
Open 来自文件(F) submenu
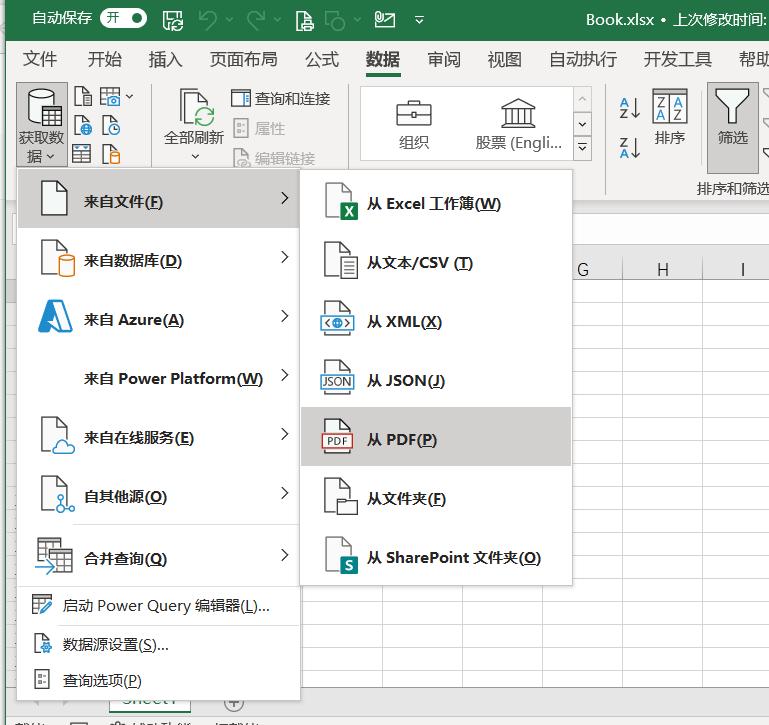(158, 200)
